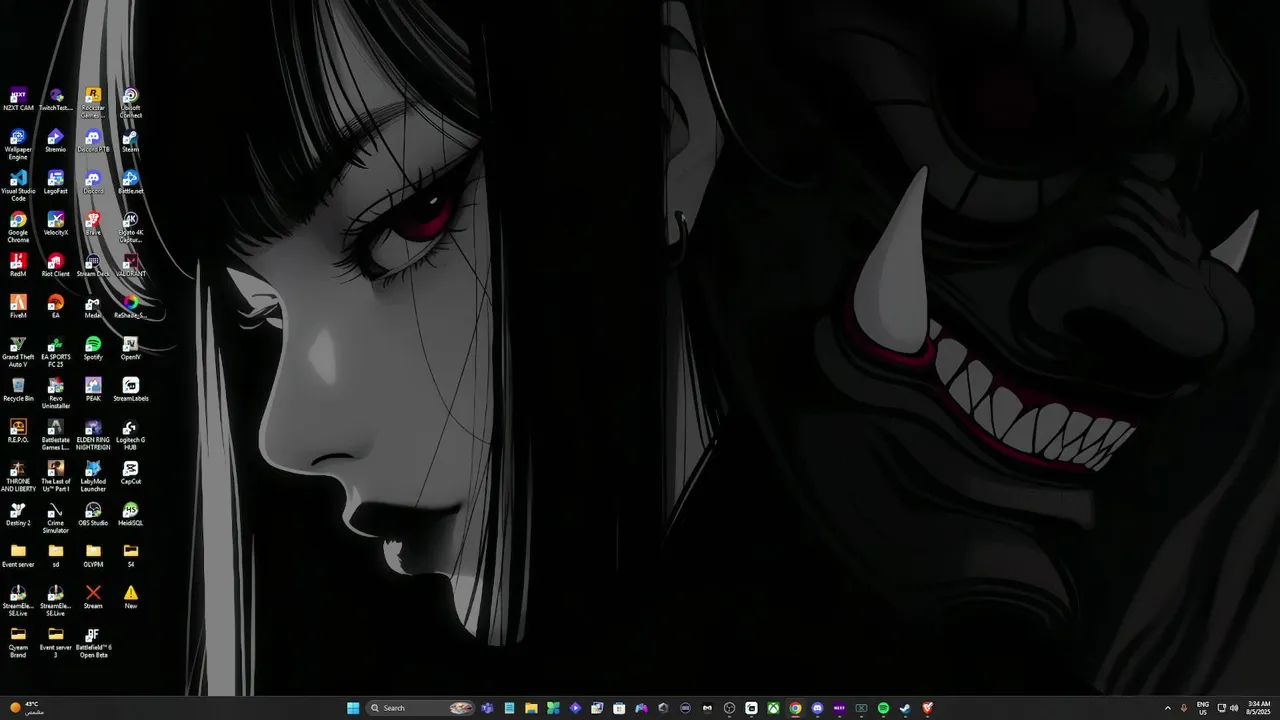The height and width of the screenshot is (720, 1280).
Task: Open File Explorer from the taskbar
Action: [531, 708]
